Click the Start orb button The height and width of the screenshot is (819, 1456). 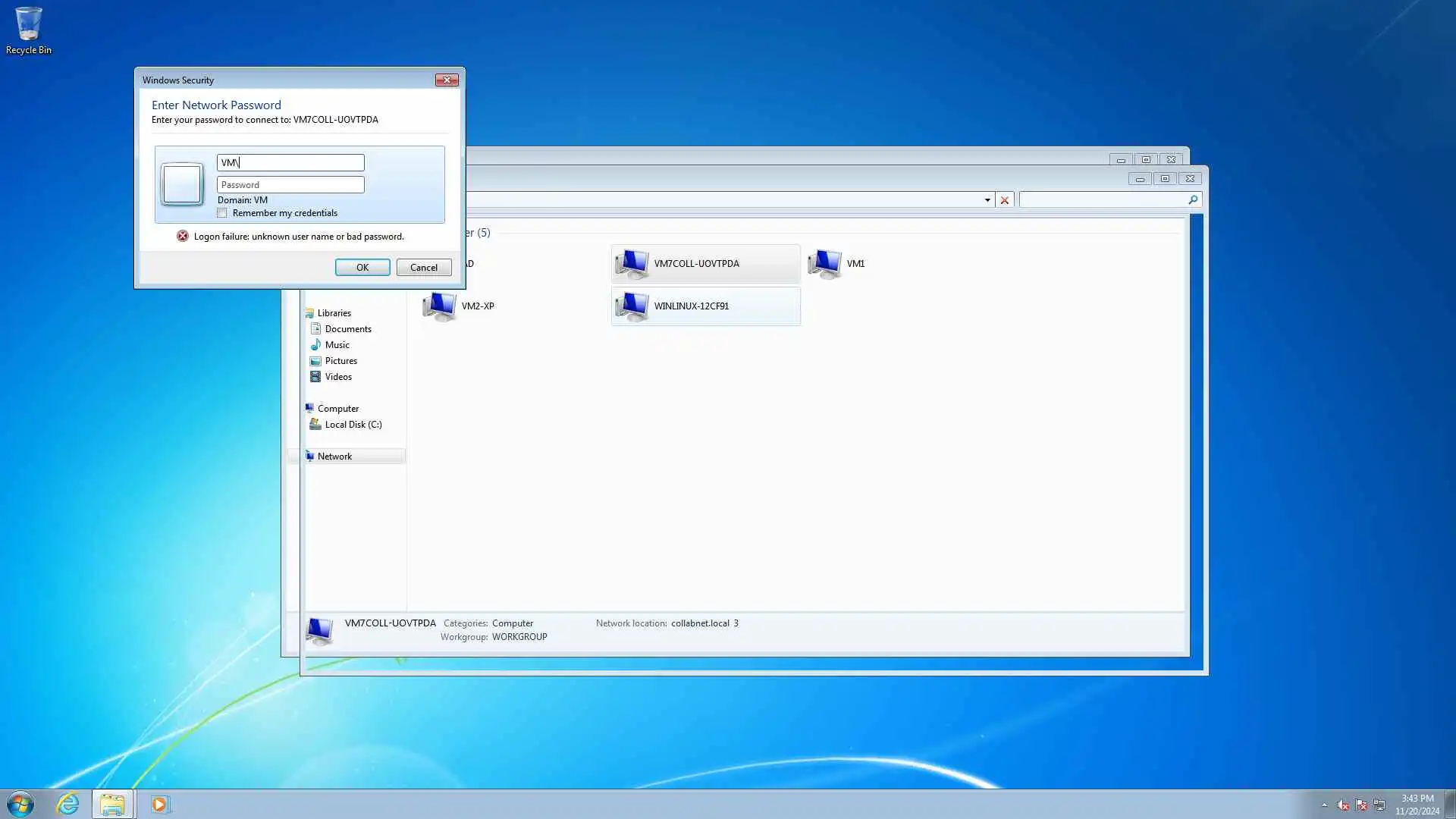(x=20, y=804)
